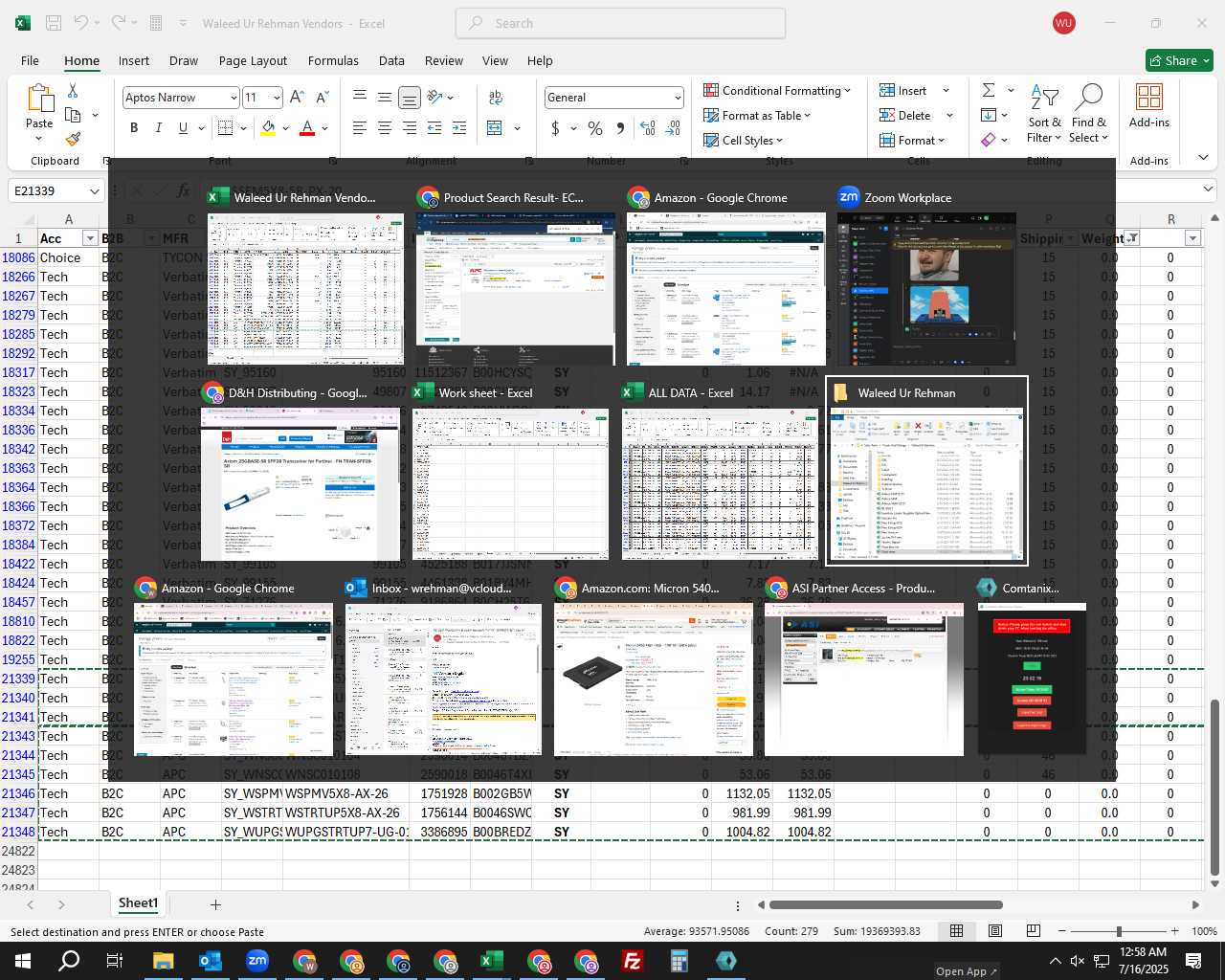The height and width of the screenshot is (980, 1225).
Task: Switch to Inbox Outlook window thumbnail
Action: coord(443,666)
